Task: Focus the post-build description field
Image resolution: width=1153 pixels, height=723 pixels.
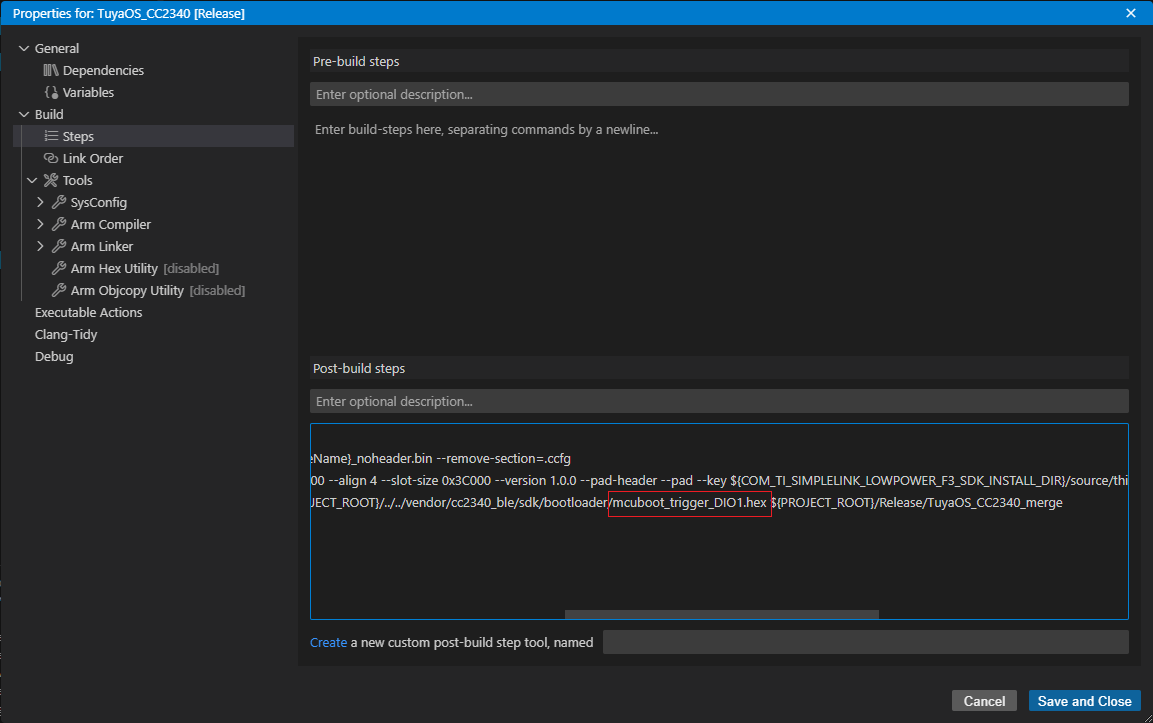Action: (x=719, y=401)
